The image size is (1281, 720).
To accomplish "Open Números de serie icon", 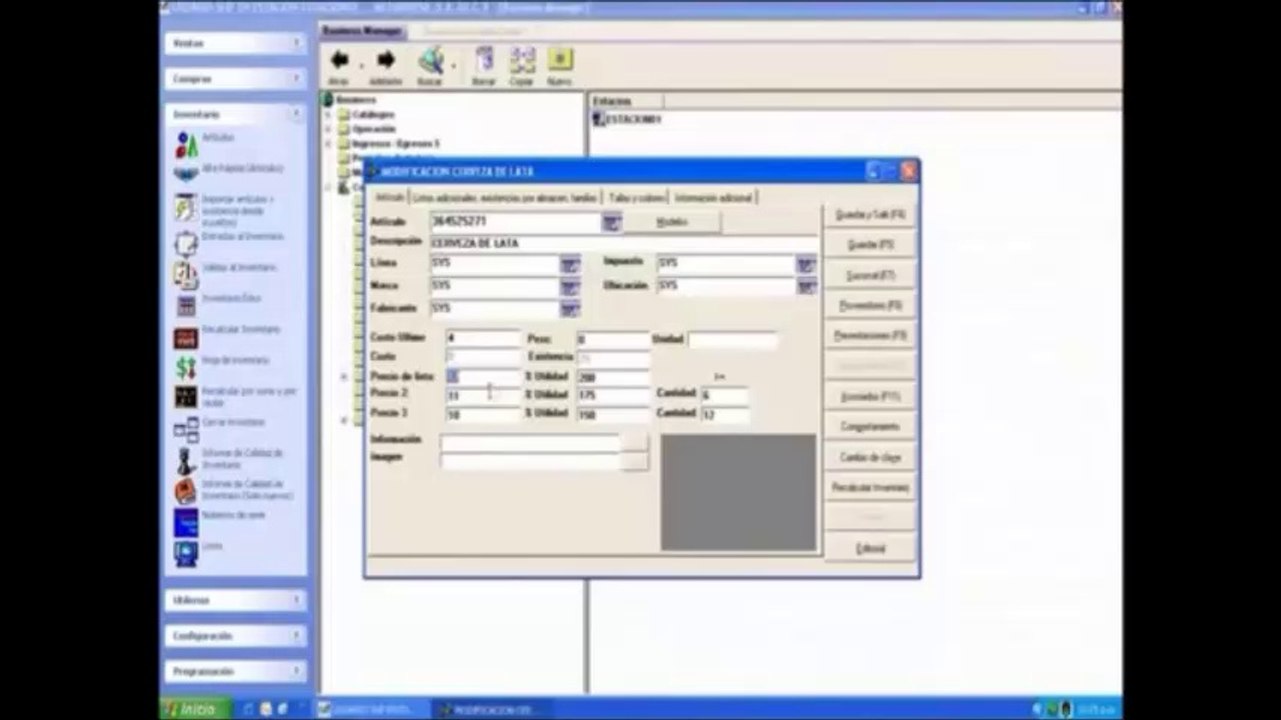I will tap(186, 523).
